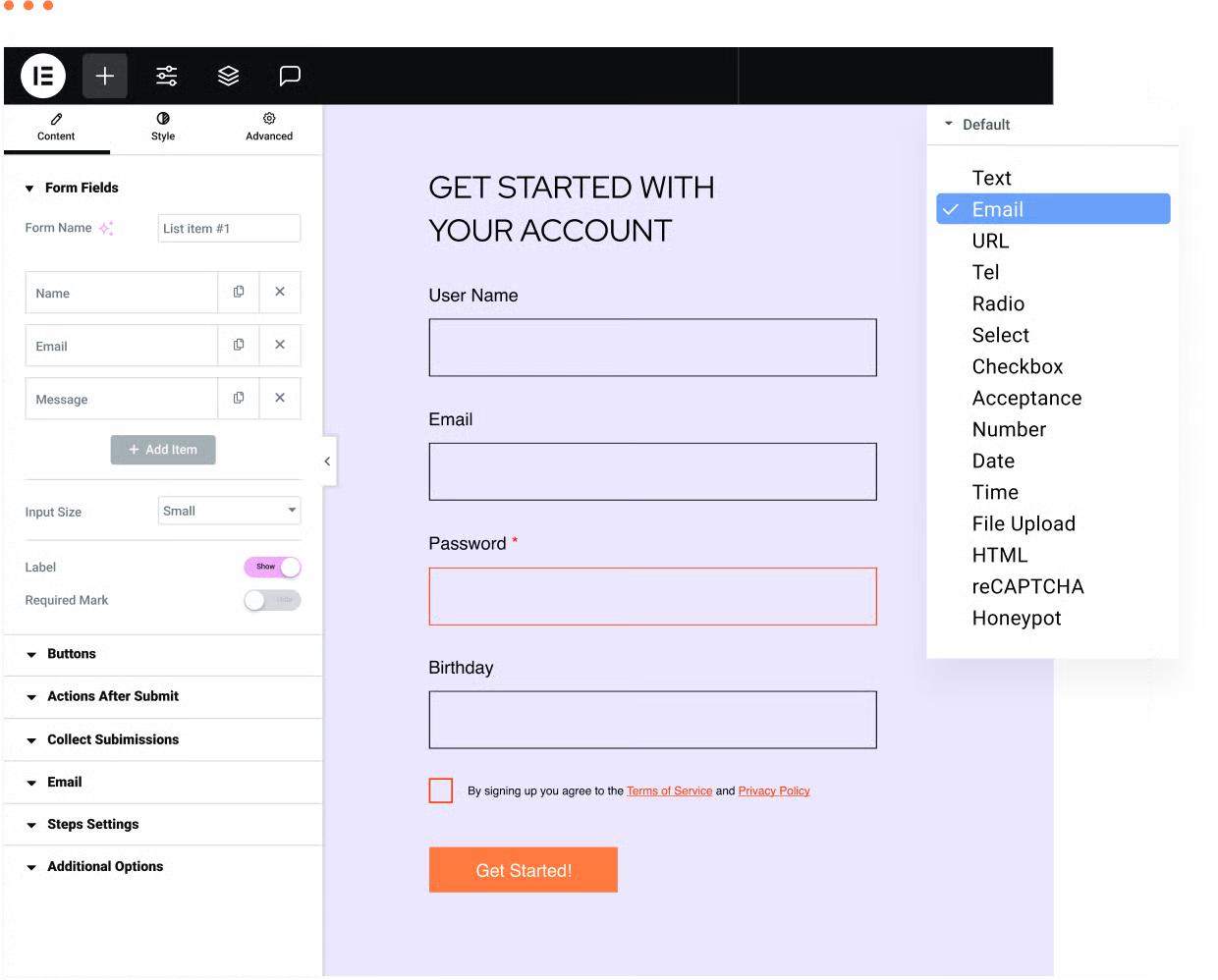Check the terms agreement checkbox
The width and height of the screenshot is (1218, 980).
pyautogui.click(x=441, y=790)
